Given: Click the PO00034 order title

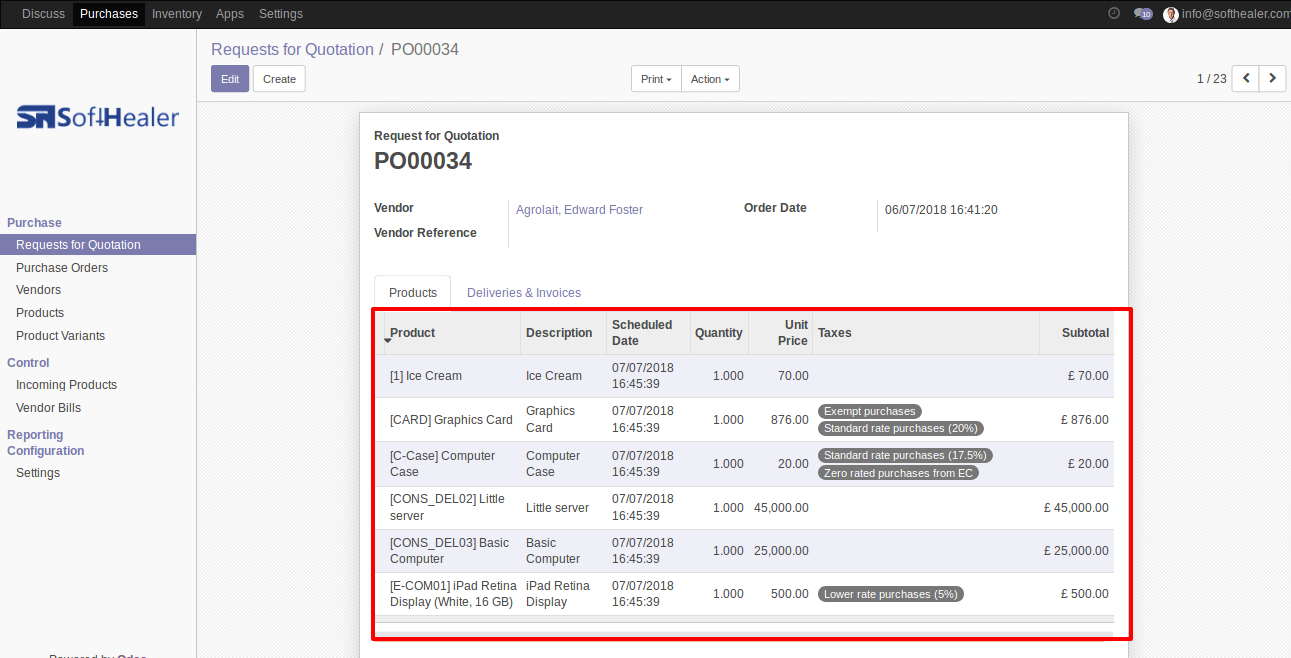Looking at the screenshot, I should pos(423,161).
